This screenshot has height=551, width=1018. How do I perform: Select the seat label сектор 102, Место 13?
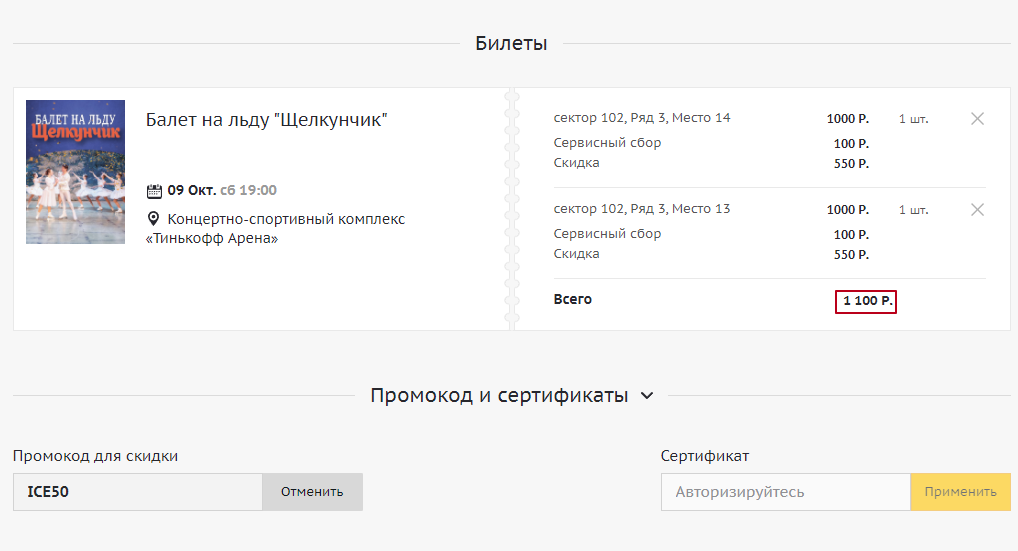click(642, 209)
